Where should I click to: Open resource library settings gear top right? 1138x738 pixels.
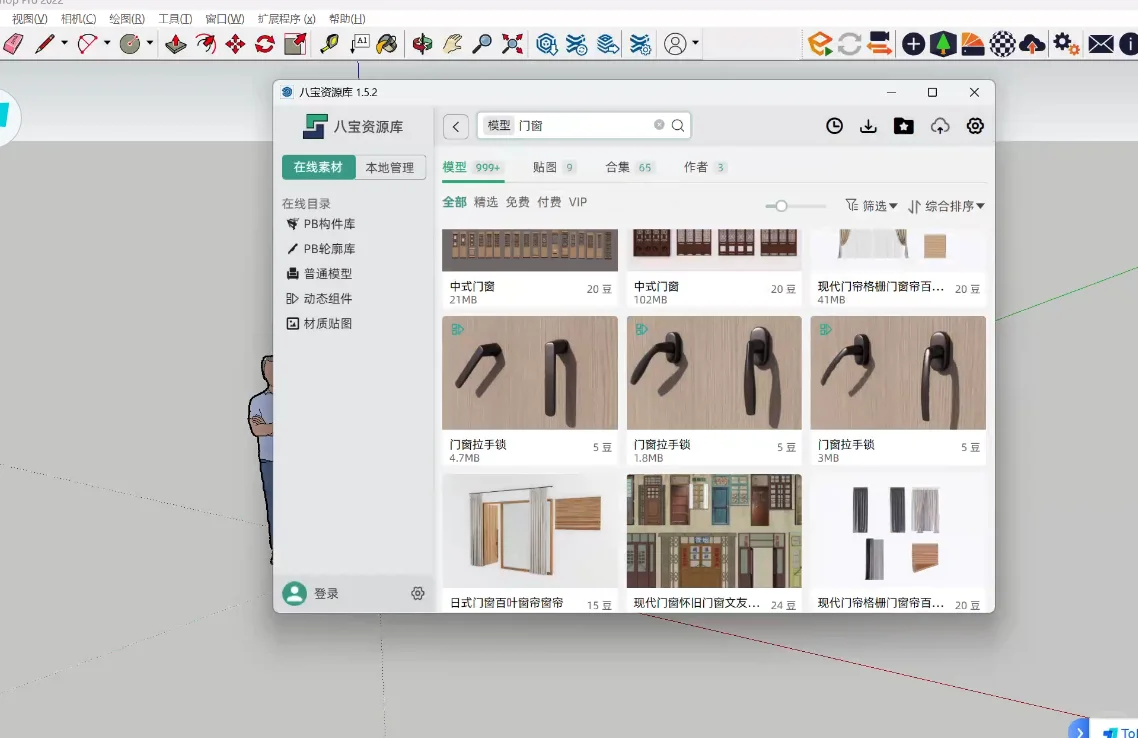coord(975,126)
